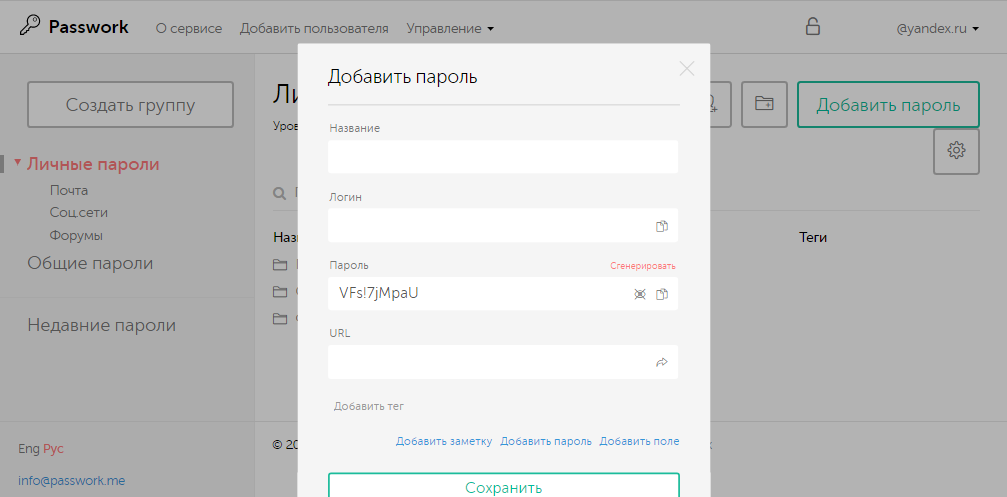Click the Добавить тег field
Viewport: 1007px width, 497px height.
[369, 406]
